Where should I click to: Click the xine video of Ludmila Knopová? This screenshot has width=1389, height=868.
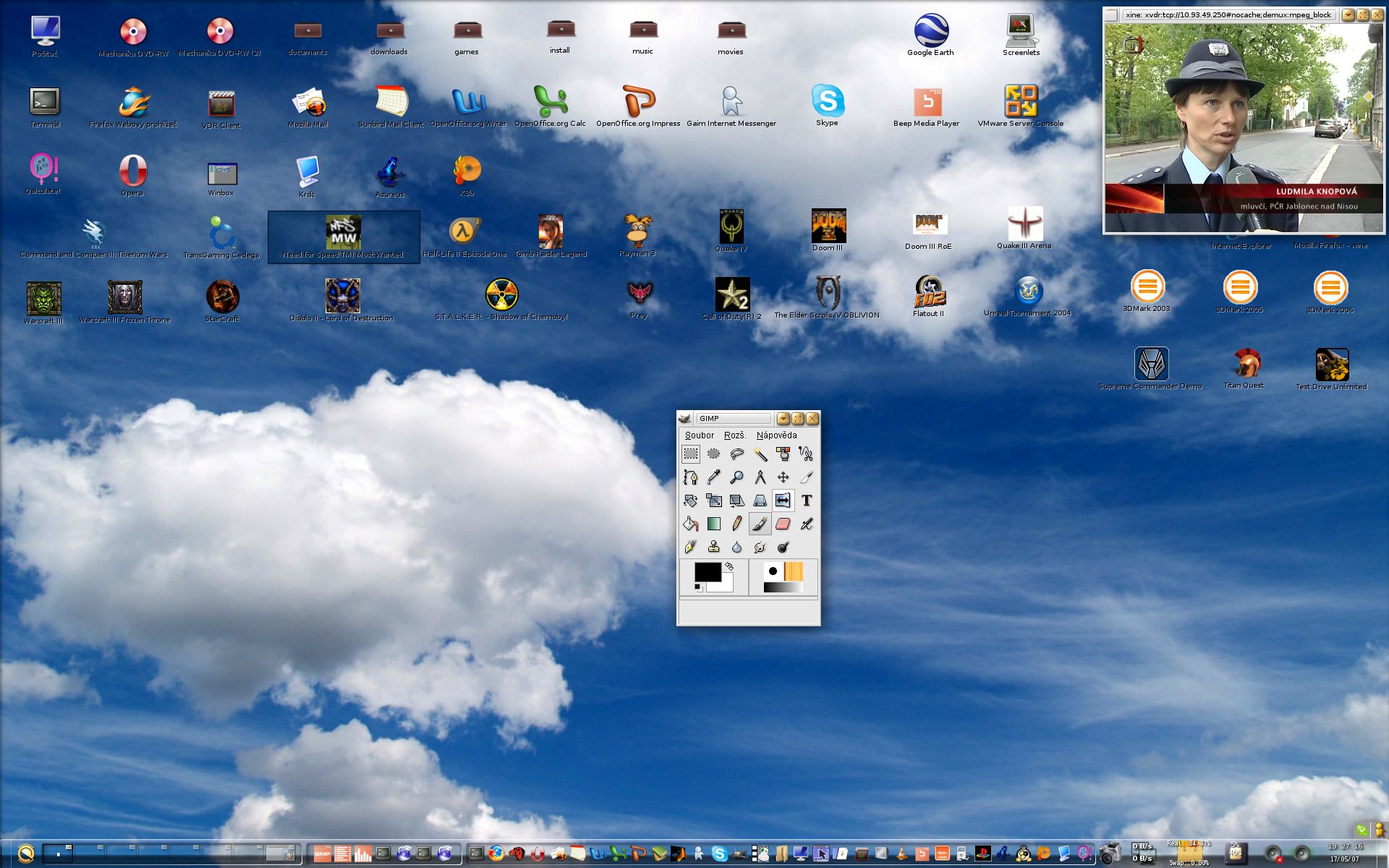pyautogui.click(x=1243, y=127)
